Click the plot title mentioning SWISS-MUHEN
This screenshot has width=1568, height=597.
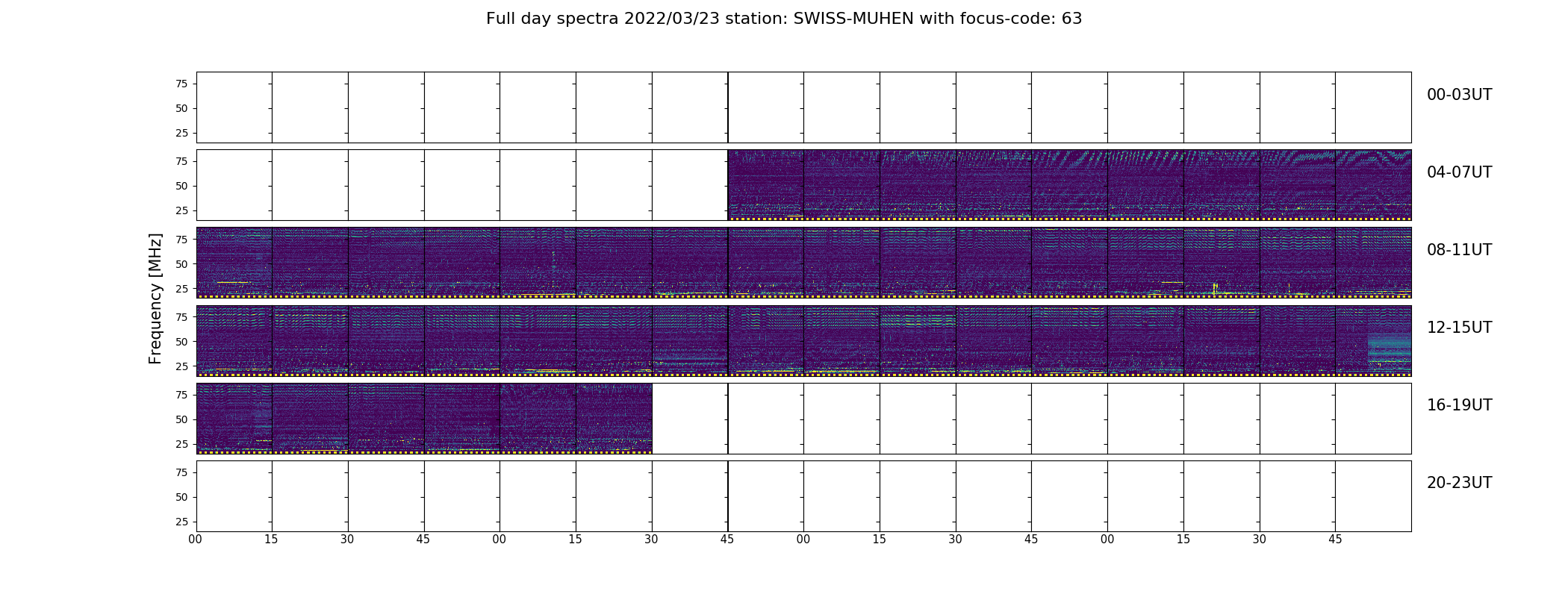(784, 19)
